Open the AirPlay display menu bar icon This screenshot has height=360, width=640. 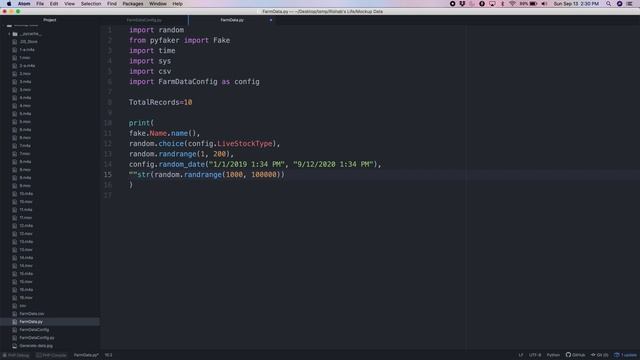tap(492, 4)
